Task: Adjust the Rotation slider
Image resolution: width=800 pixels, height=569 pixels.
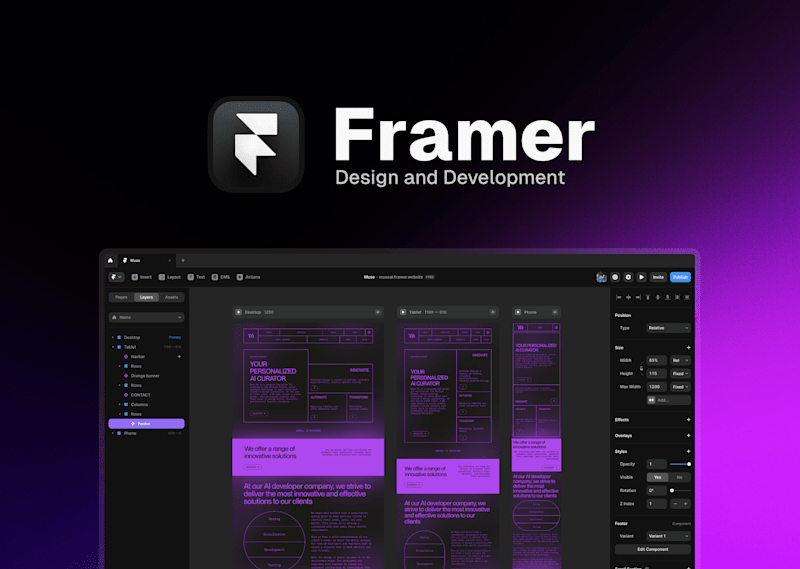Action: (681, 490)
